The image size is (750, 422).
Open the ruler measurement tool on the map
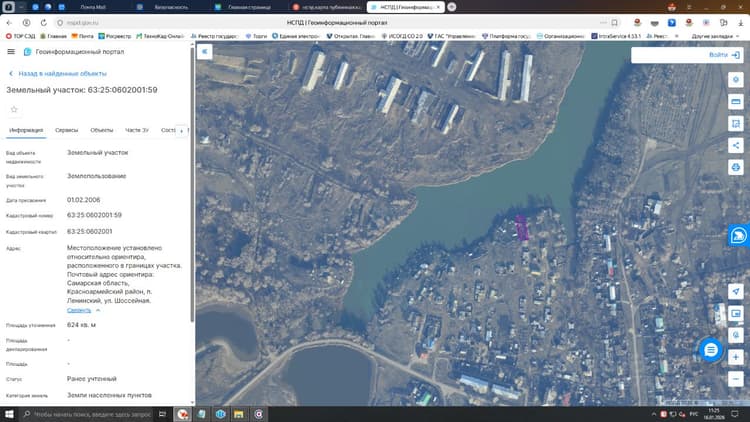click(736, 102)
